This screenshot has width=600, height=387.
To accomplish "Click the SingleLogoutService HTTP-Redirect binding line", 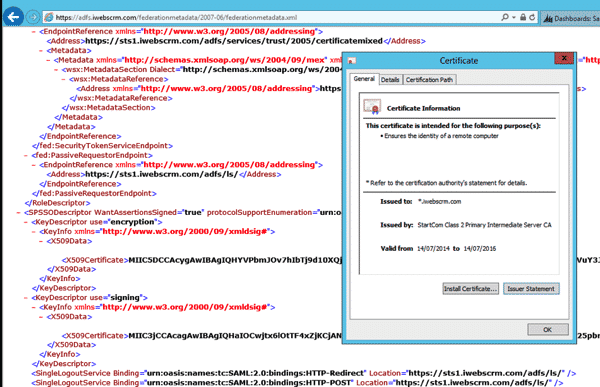I will (x=304, y=373).
